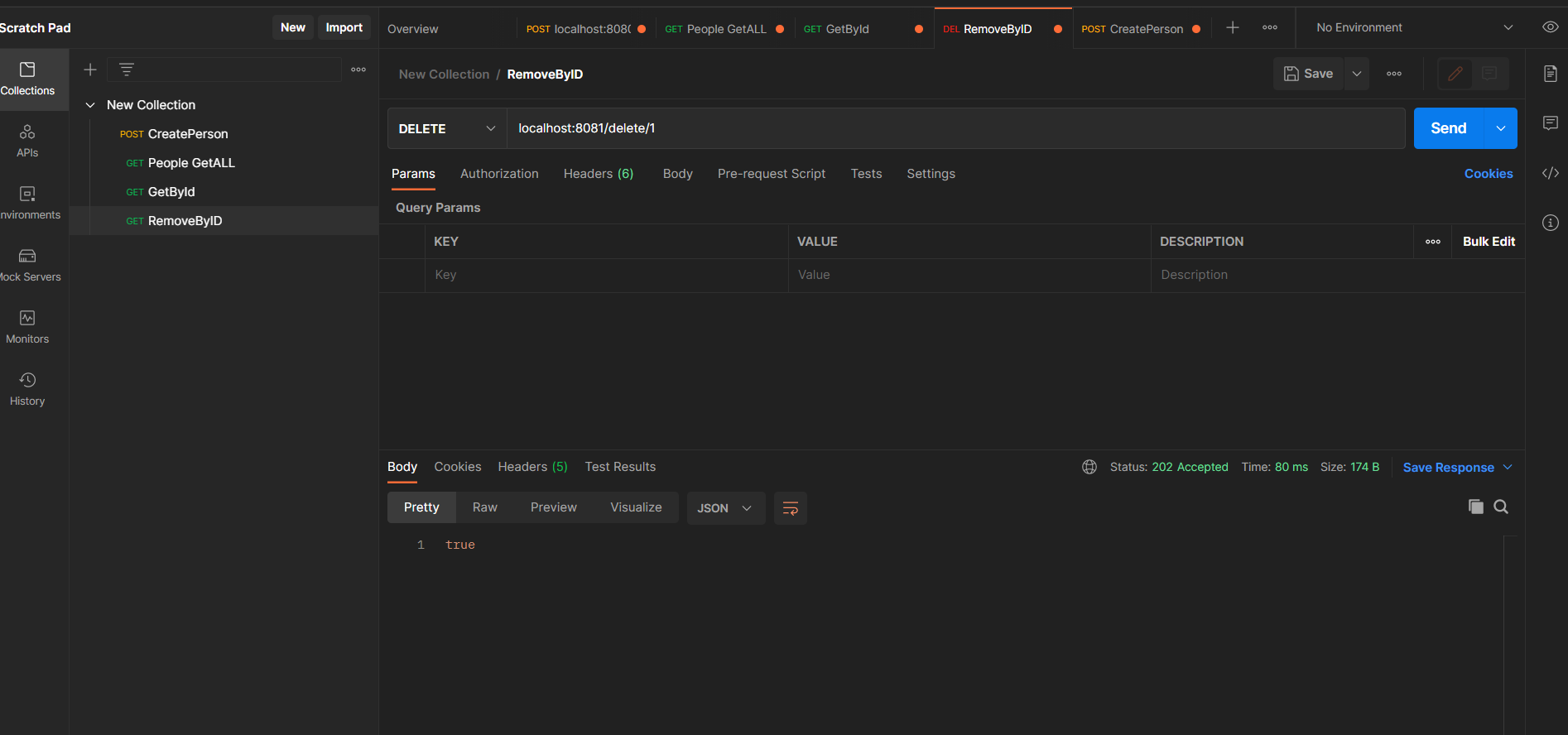The width and height of the screenshot is (1568, 735).
Task: Open collections panel more options menu
Action: [358, 70]
